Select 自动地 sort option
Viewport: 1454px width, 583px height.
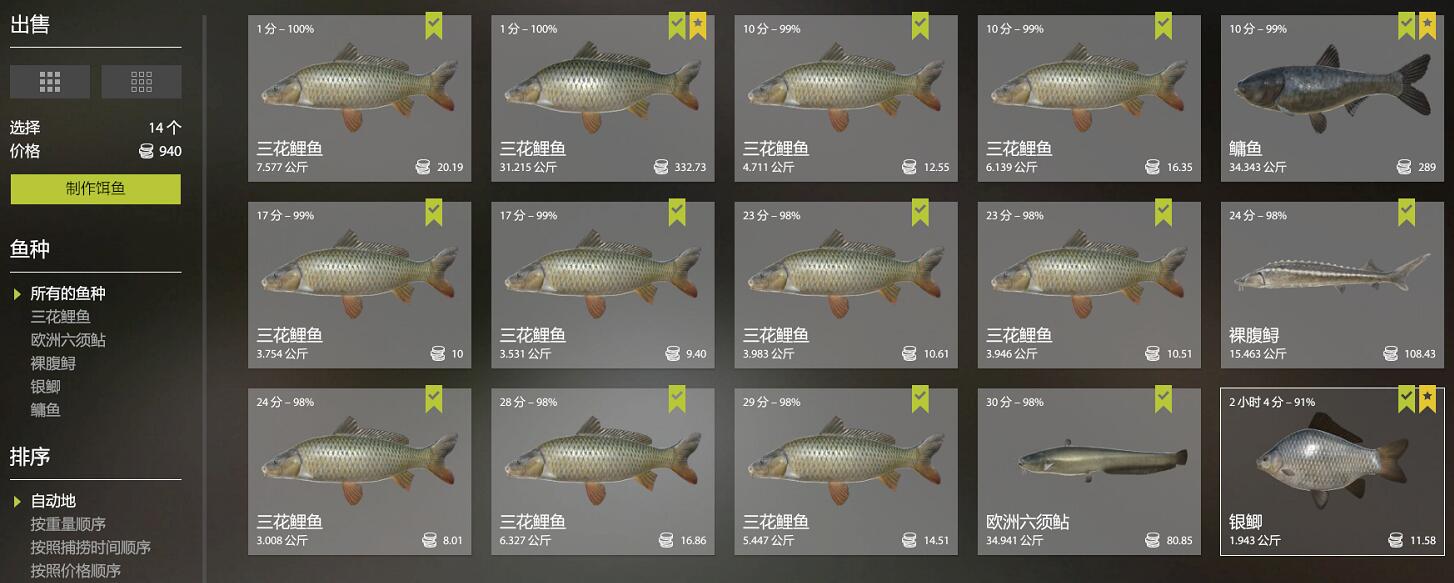[53, 500]
